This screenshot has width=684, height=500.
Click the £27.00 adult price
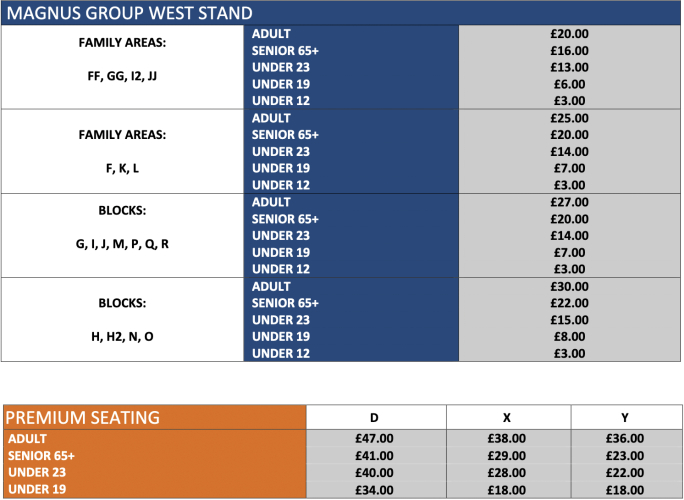click(x=569, y=202)
